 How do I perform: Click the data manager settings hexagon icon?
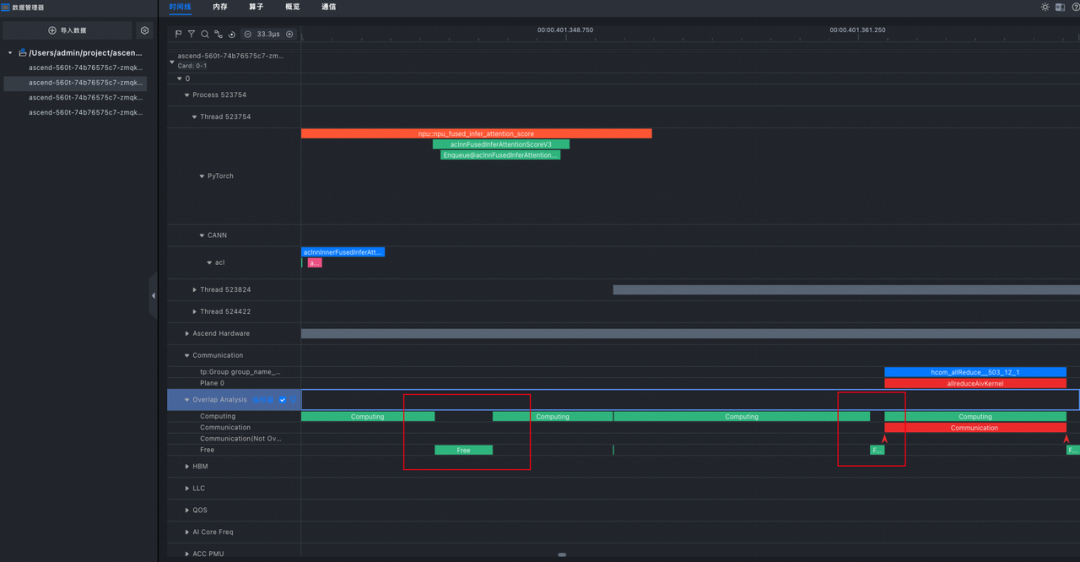tap(145, 30)
